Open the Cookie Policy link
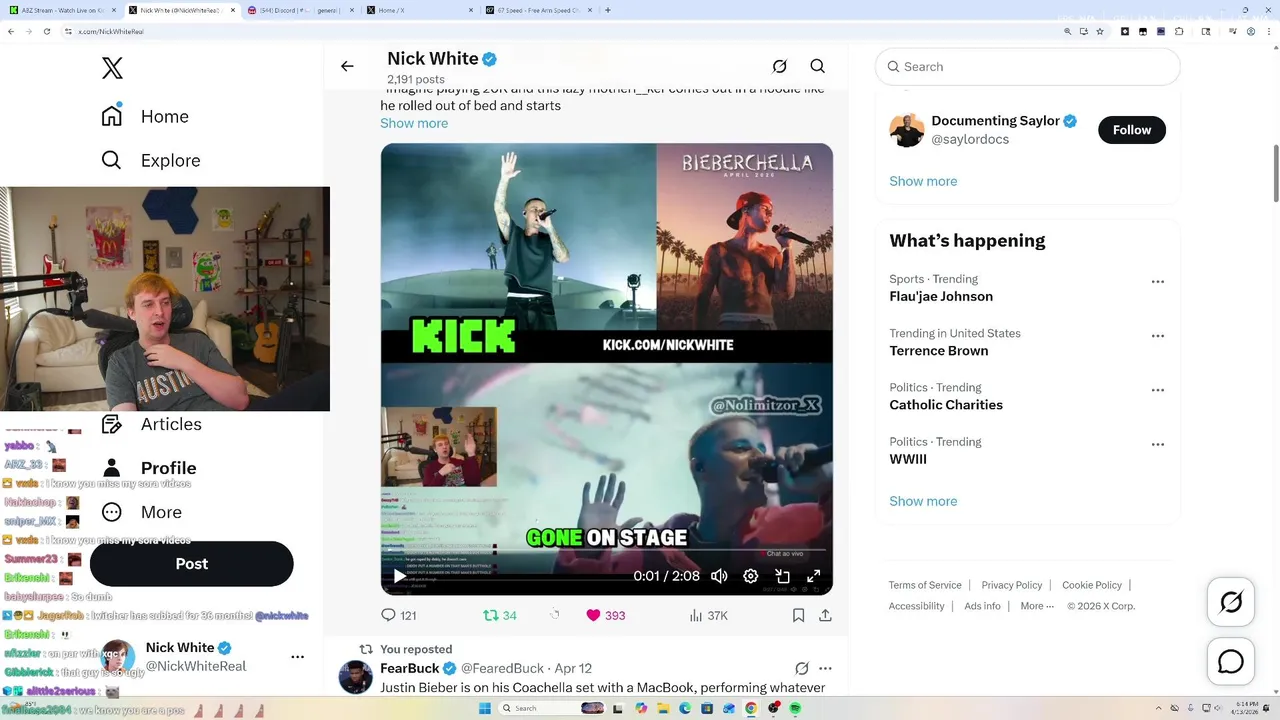The width and height of the screenshot is (1280, 720). (1092, 585)
